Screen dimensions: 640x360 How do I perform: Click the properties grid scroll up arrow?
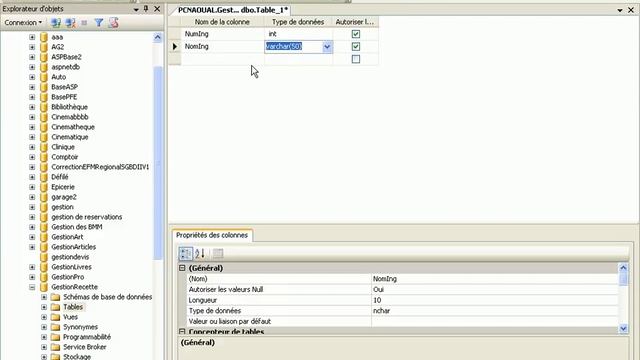click(623, 268)
